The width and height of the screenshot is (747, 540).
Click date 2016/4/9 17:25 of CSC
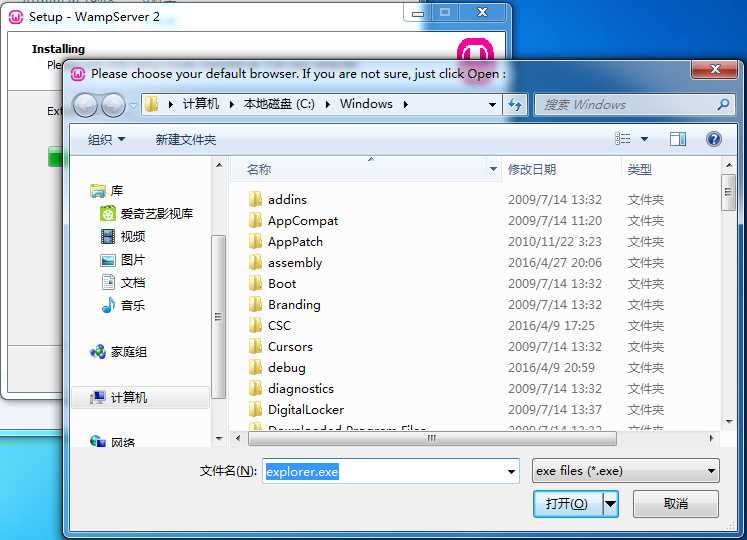click(x=551, y=326)
